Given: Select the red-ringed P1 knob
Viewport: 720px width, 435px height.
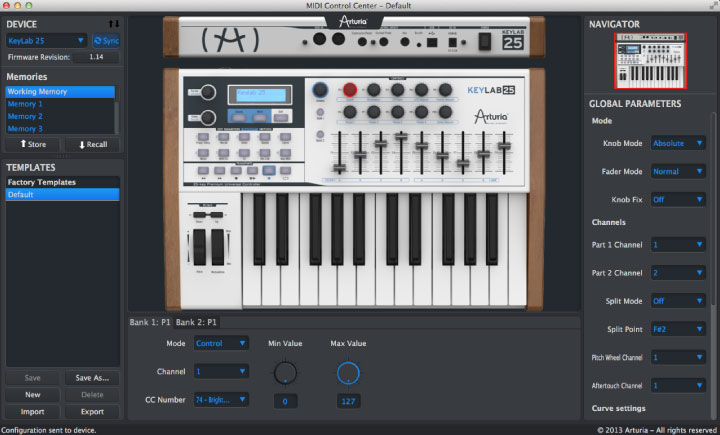Looking at the screenshot, I should tap(350, 90).
